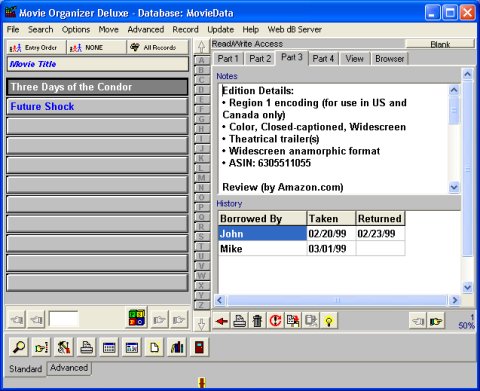This screenshot has width=480, height=391.
Task: Select John in Borrowed By column
Action: pos(262,233)
